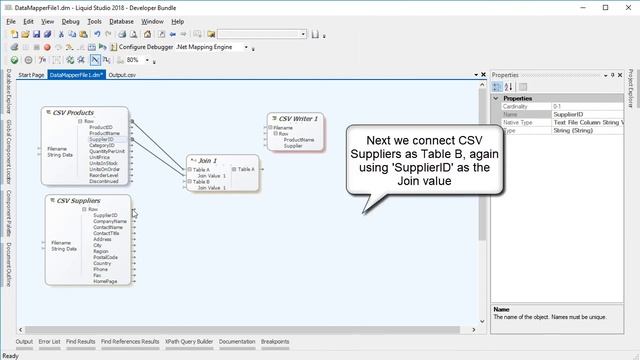Click the blue Navigate Back arrow
This screenshot has height=360, width=640.
(173, 34)
